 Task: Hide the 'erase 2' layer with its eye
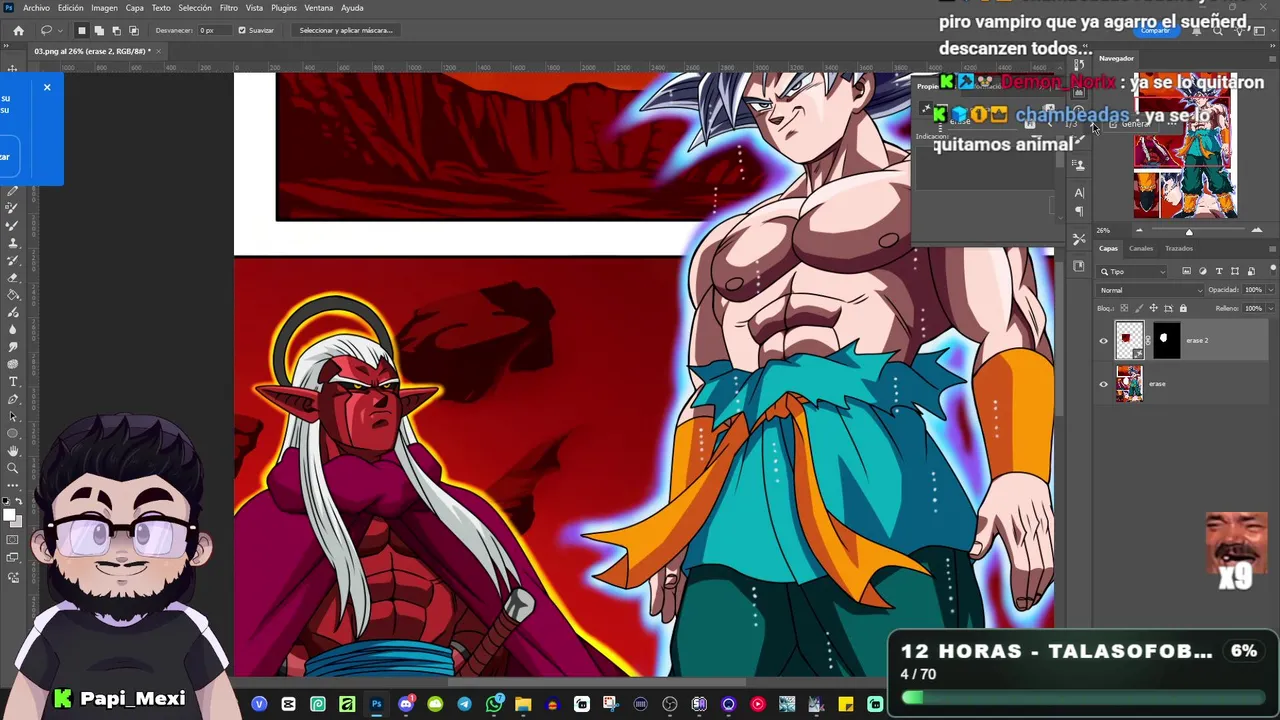(1104, 341)
